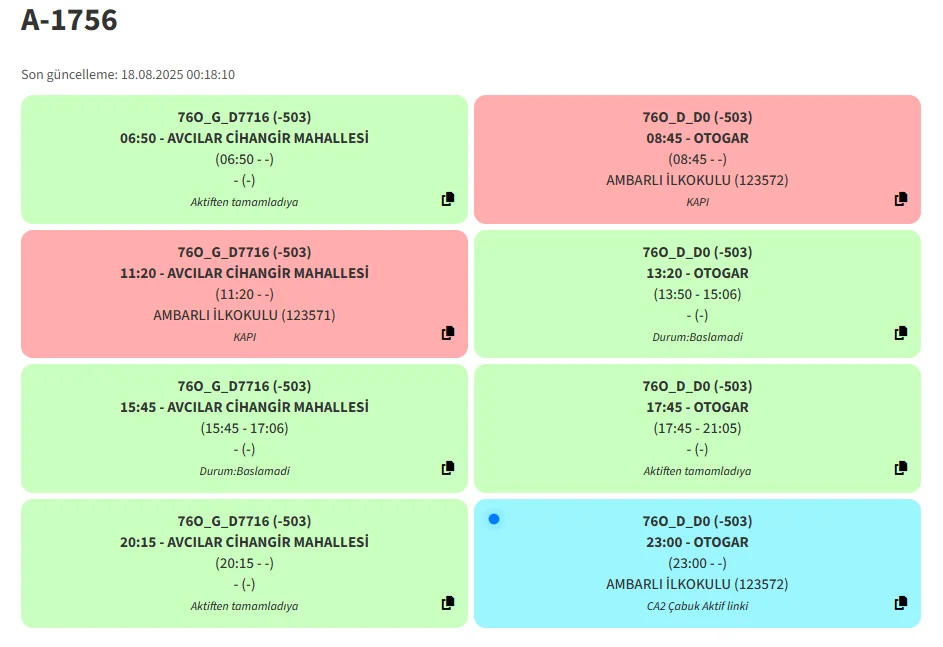Copy the 06:50 Avcılar Cihangir trip card
The image size is (943, 647).
[448, 199]
